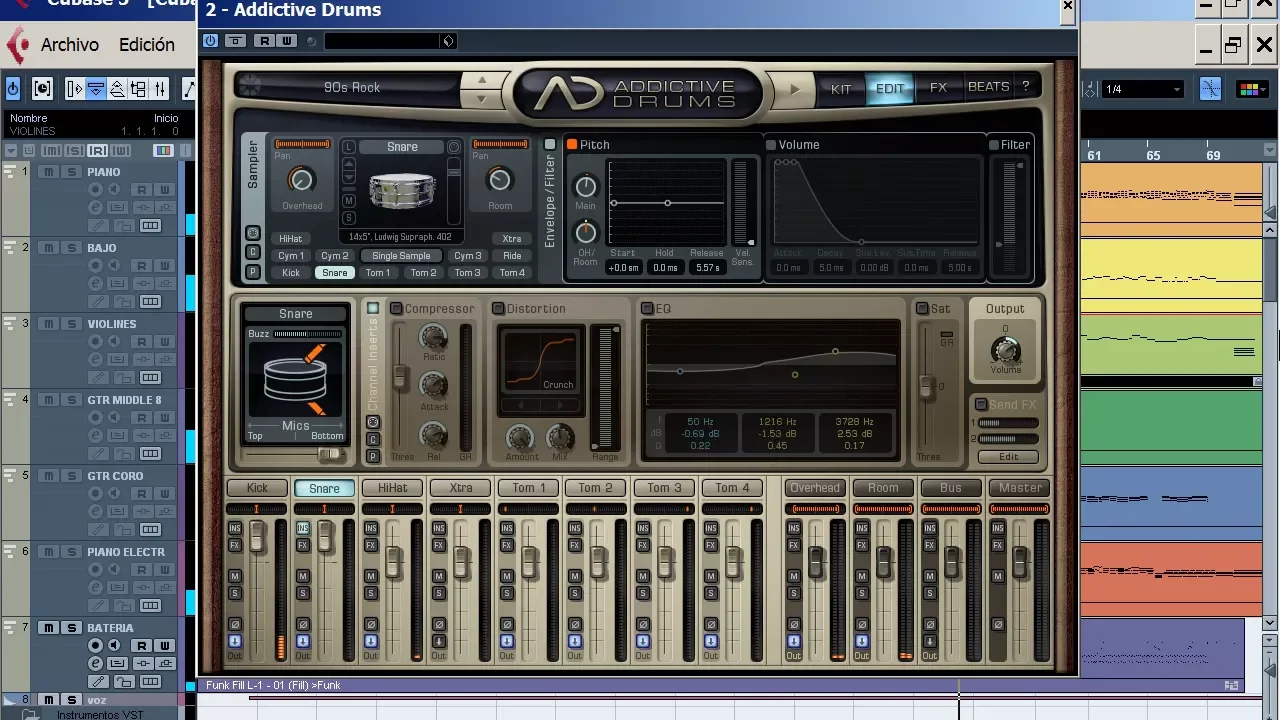Click the Tom 3 channel volume fader
The width and height of the screenshot is (1280, 720).
click(666, 563)
